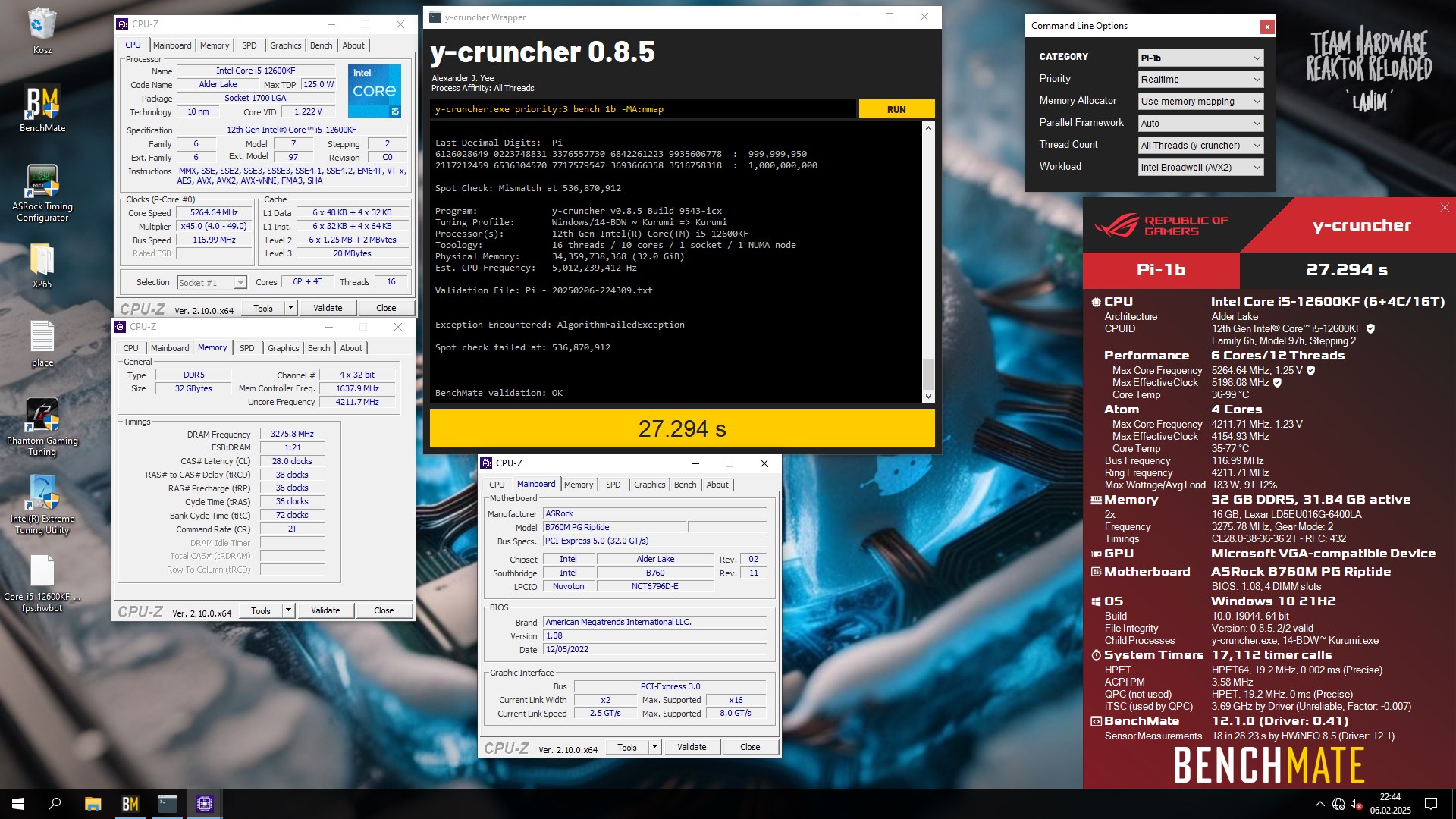Click the 12600KF Name field in CPU-Z
The image size is (1456, 819).
(x=256, y=71)
